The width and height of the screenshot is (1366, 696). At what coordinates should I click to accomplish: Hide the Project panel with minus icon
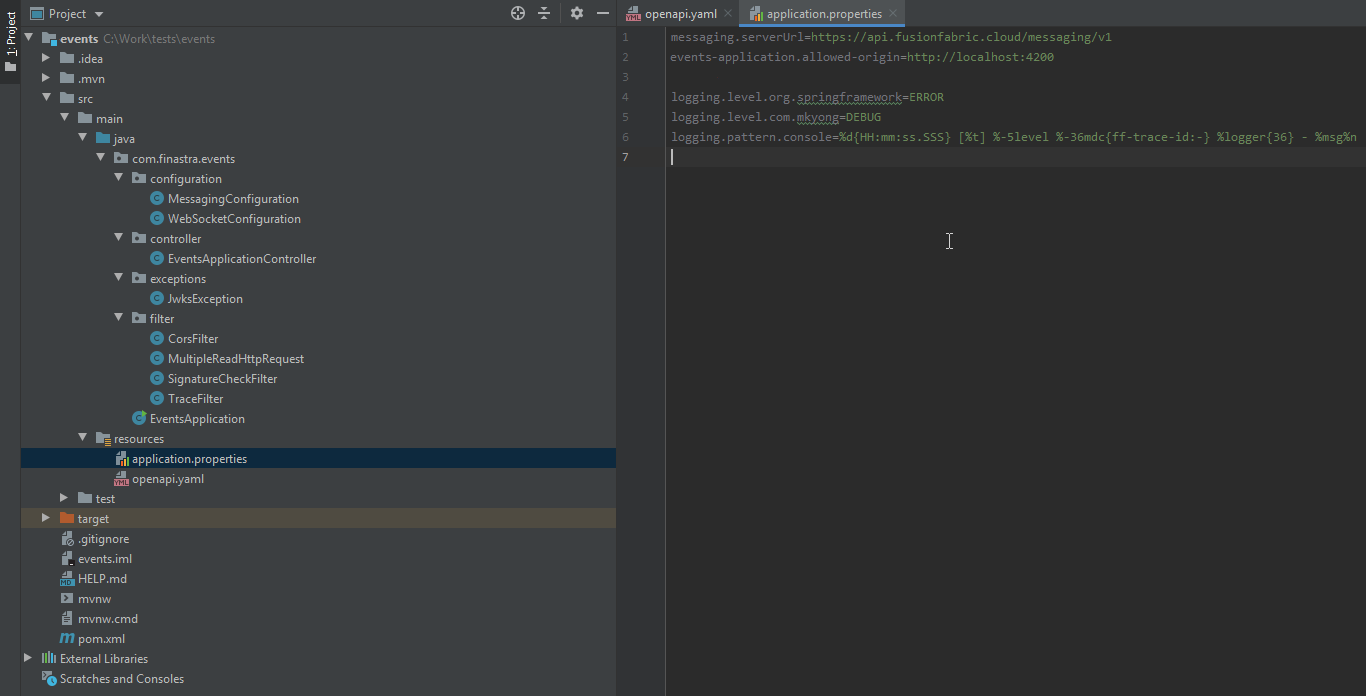pyautogui.click(x=603, y=13)
